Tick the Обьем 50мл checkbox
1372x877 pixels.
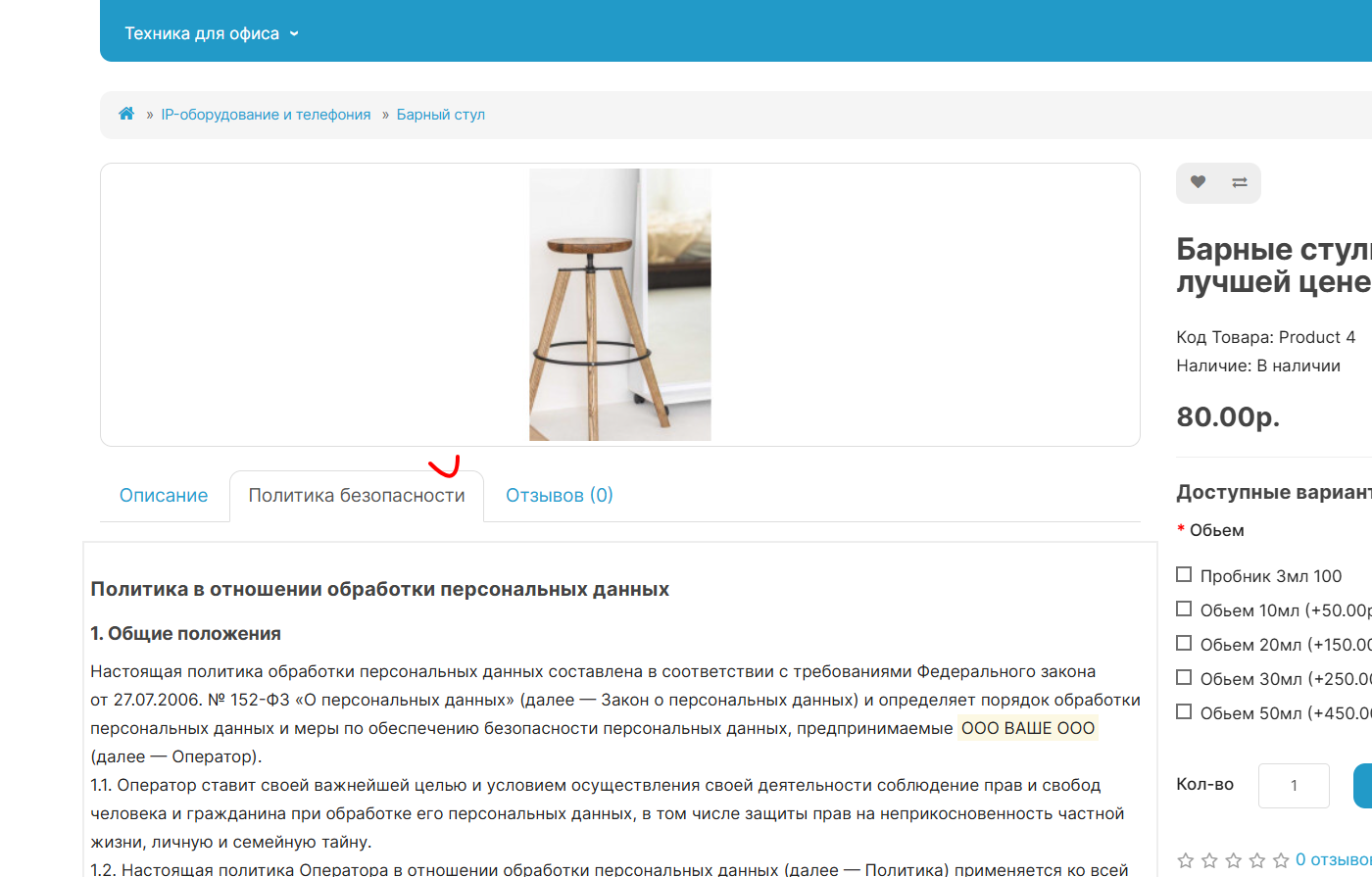[x=1184, y=711]
